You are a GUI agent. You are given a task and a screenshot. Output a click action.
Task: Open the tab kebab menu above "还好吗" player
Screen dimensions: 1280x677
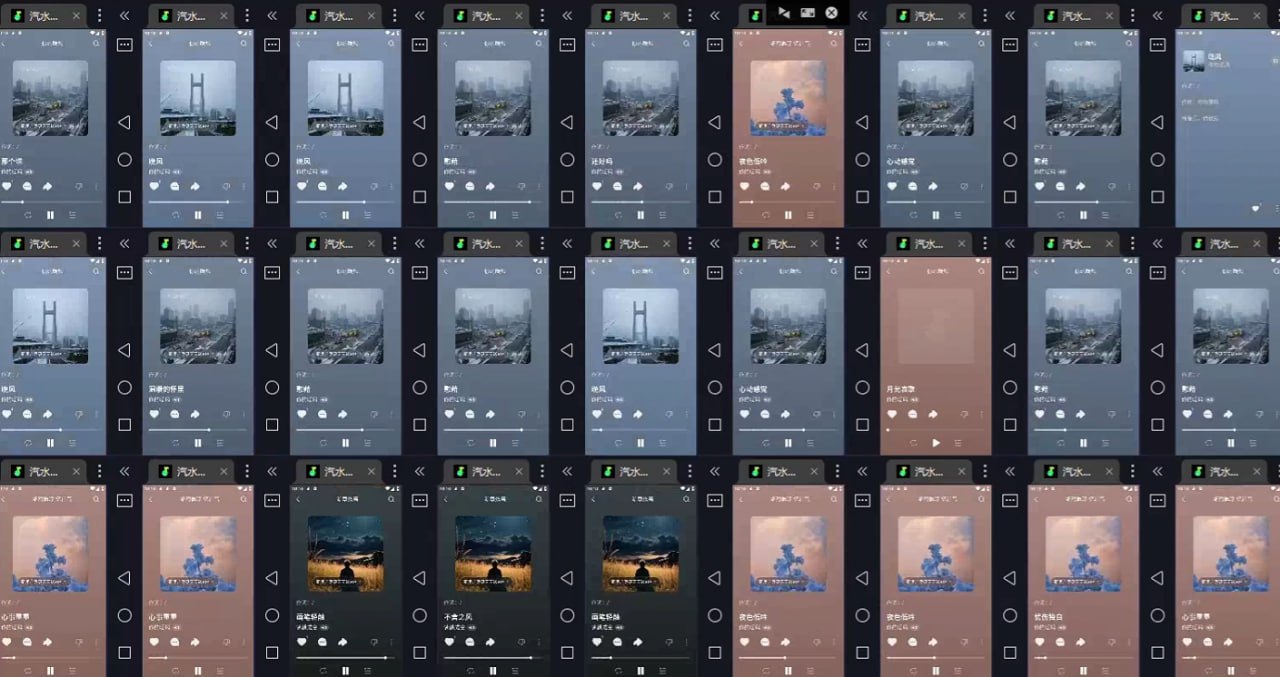click(x=689, y=16)
